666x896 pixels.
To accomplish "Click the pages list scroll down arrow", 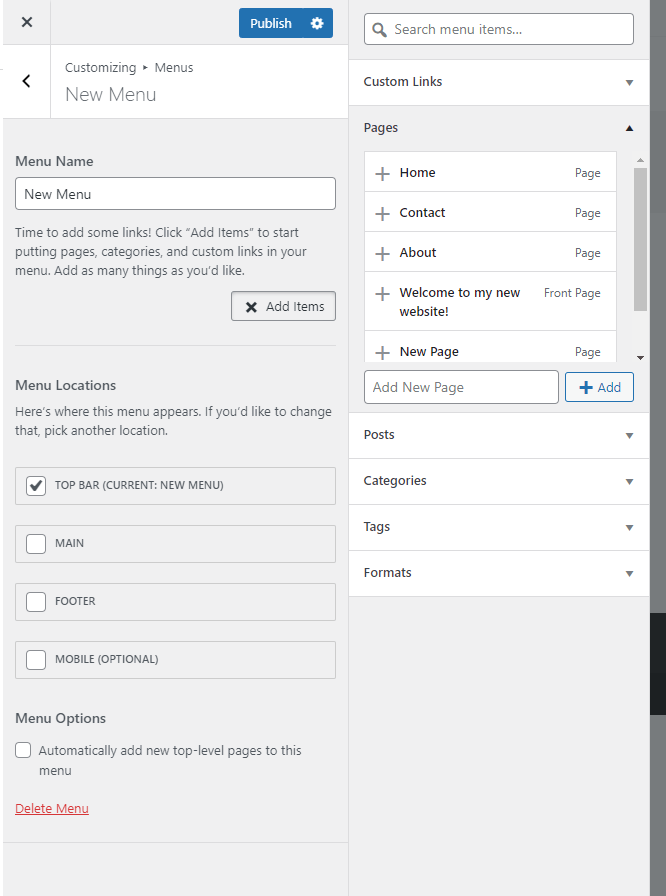I will click(x=640, y=358).
